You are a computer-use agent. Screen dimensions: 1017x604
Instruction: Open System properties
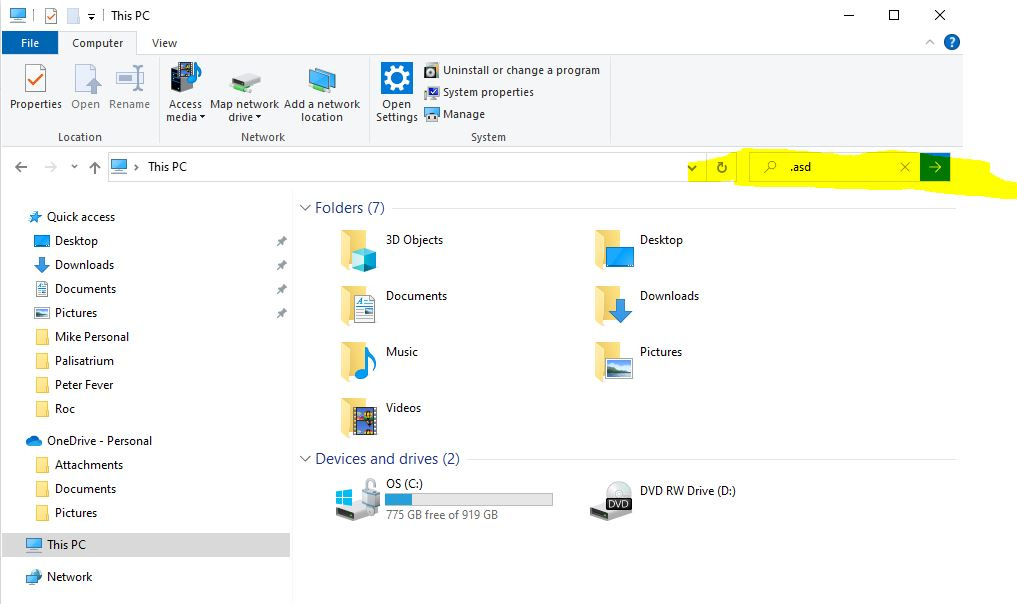tap(479, 92)
